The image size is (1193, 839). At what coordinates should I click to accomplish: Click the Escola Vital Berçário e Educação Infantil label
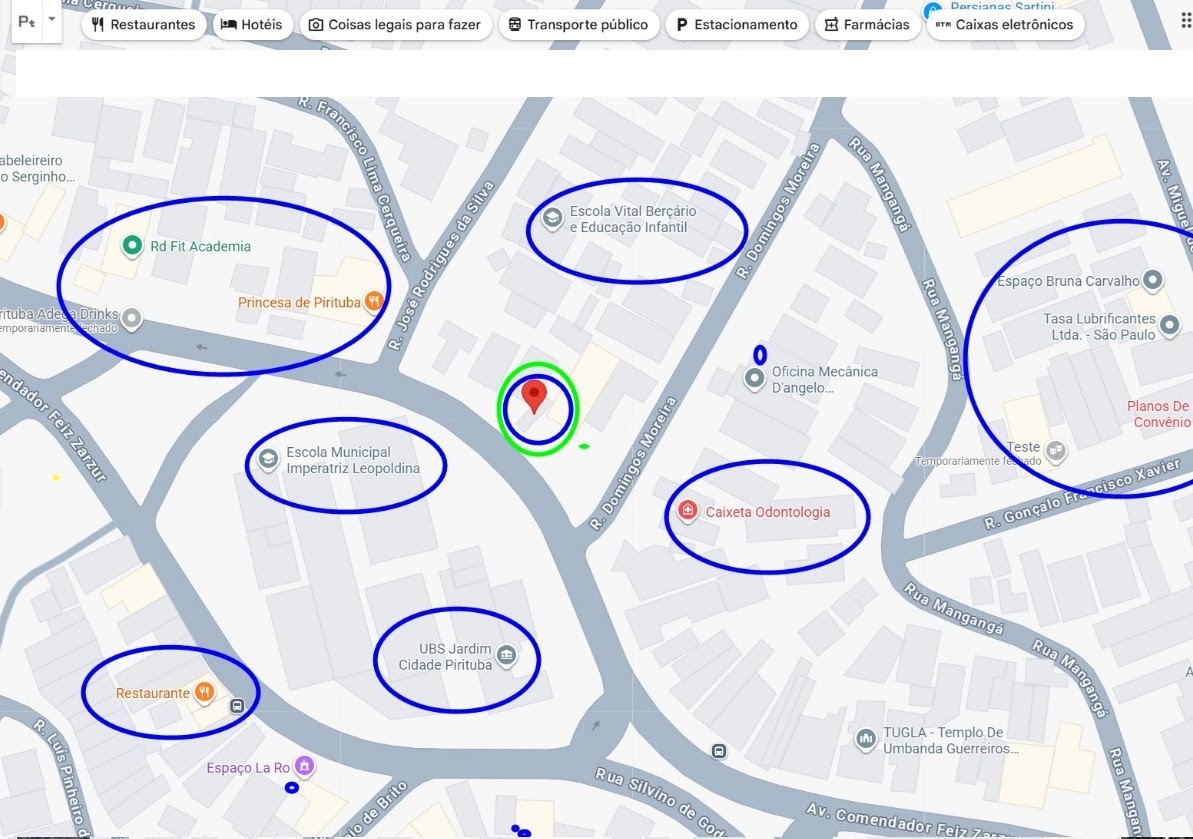(633, 219)
